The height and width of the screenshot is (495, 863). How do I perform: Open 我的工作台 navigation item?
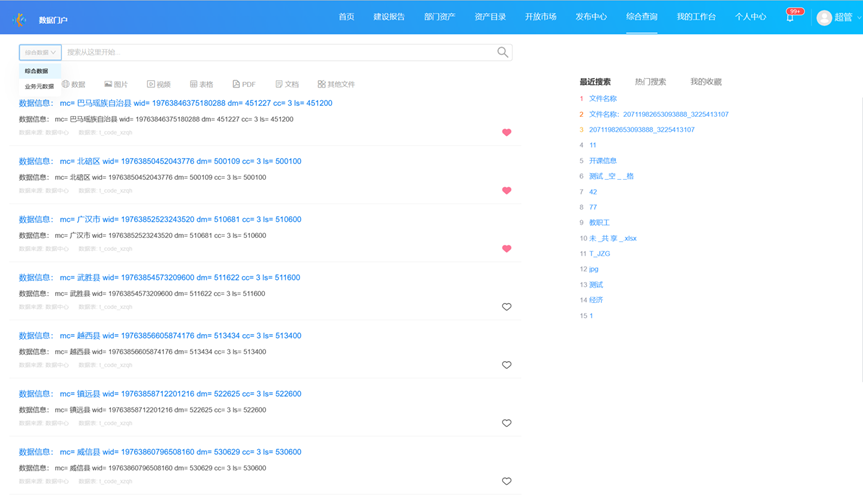[x=696, y=17]
